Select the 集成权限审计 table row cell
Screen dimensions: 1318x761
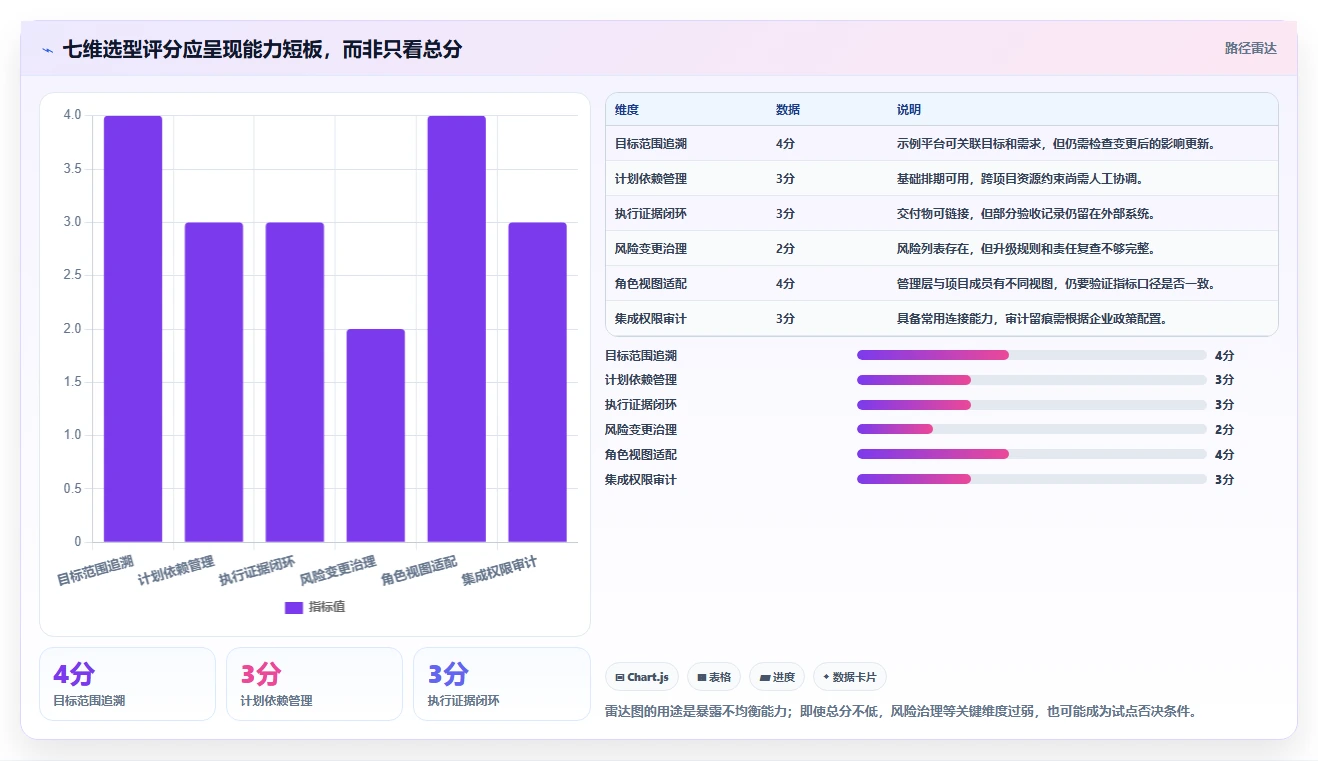(x=651, y=319)
